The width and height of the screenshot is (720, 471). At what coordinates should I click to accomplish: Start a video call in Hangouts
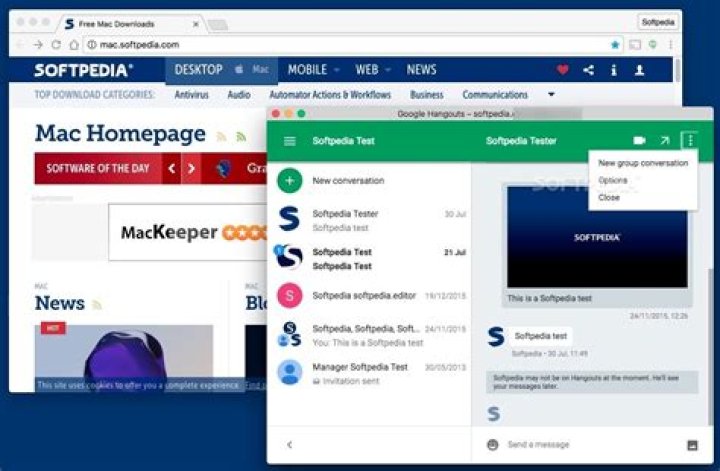[x=639, y=140]
